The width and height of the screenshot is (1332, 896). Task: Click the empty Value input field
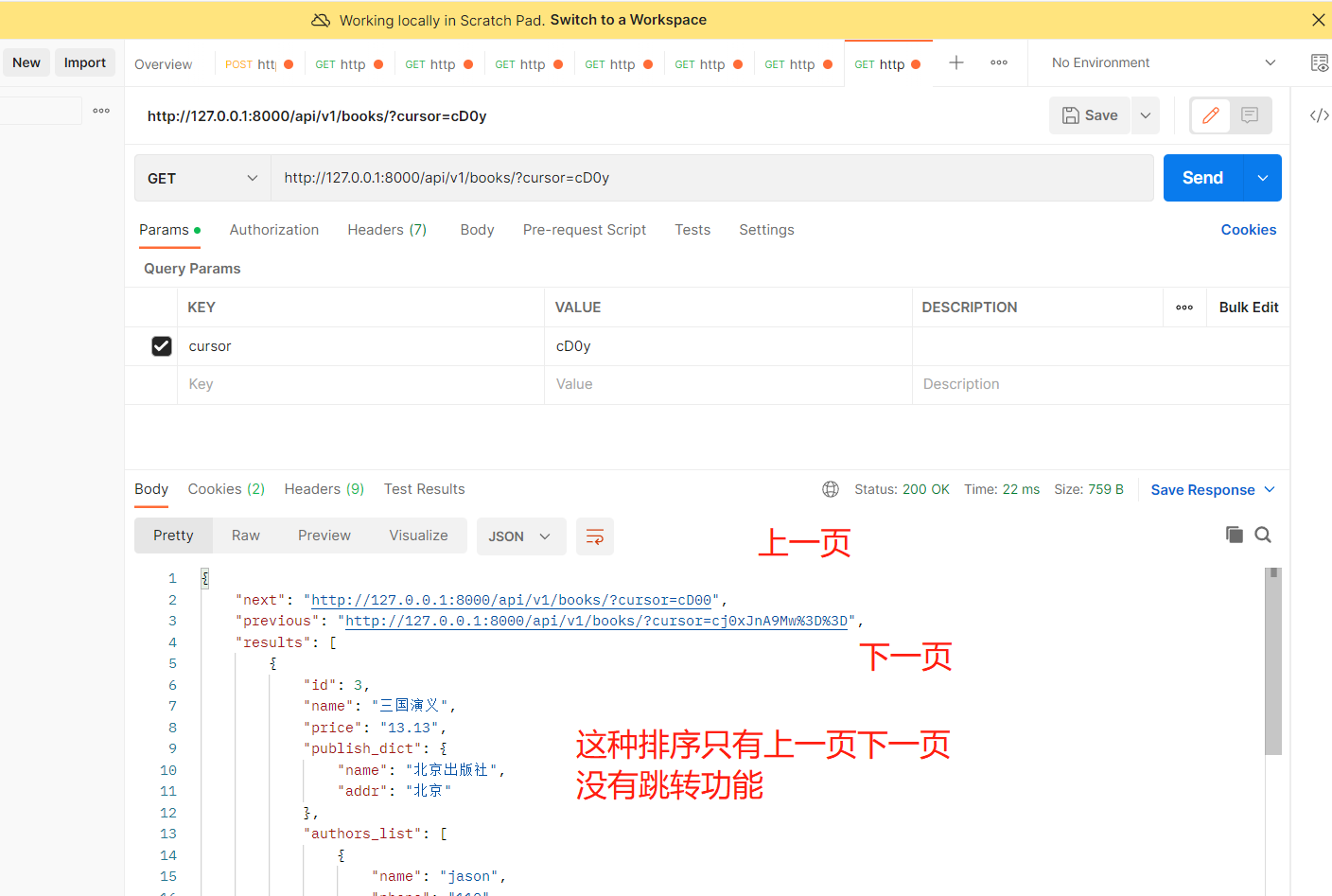[727, 384]
